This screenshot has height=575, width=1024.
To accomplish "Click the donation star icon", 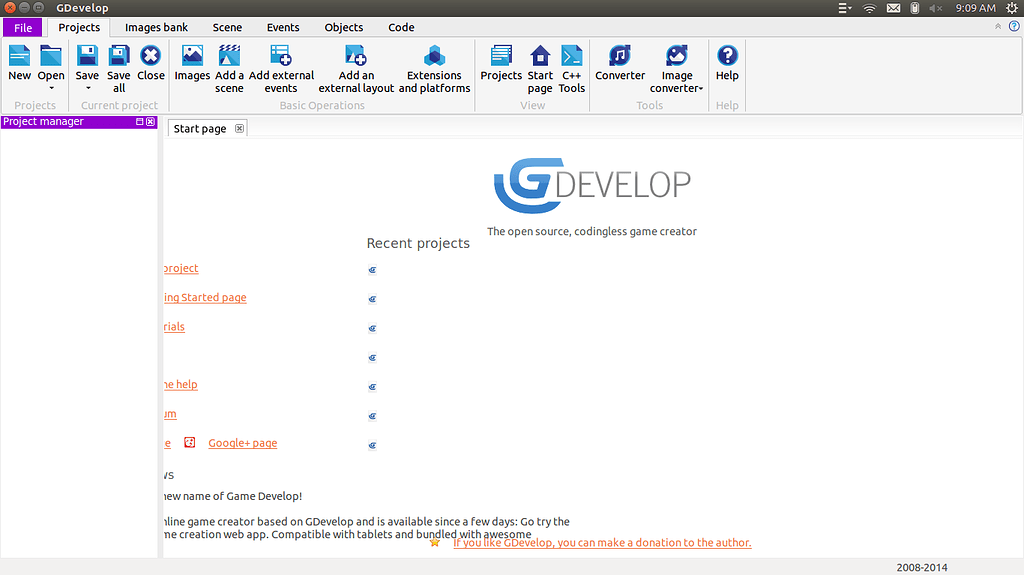I will (x=435, y=542).
